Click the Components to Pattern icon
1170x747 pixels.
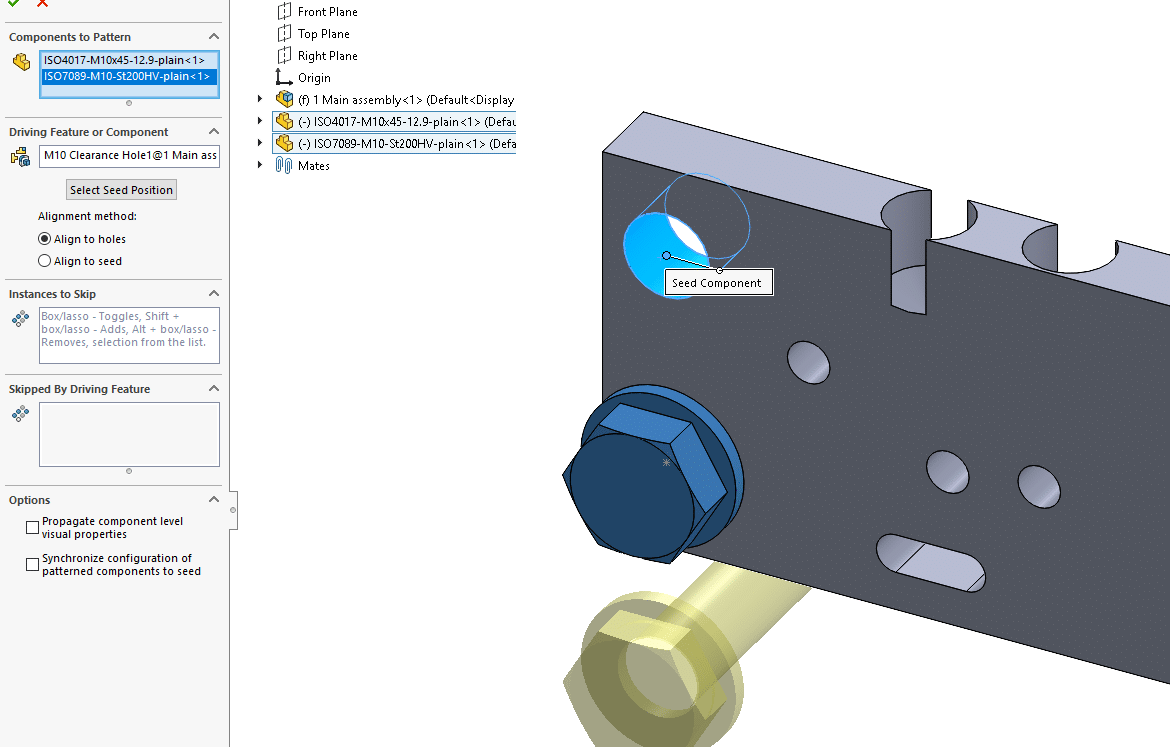[21, 62]
